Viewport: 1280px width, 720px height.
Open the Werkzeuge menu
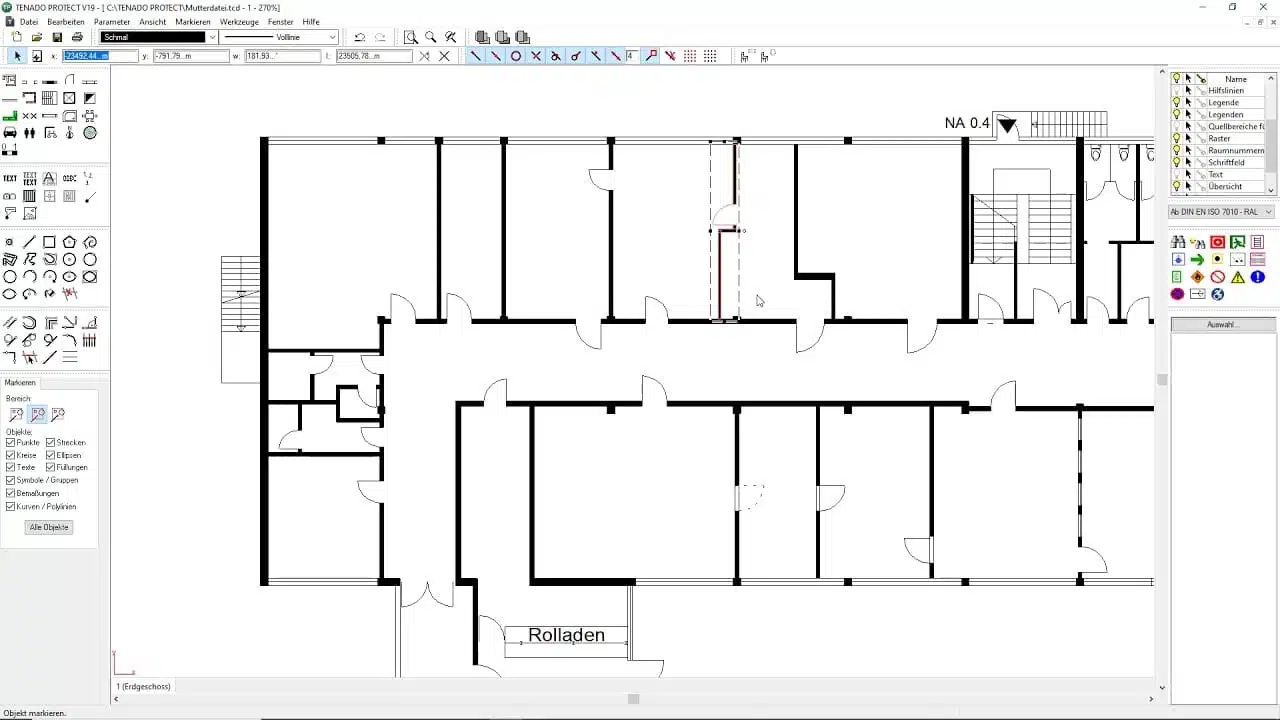[239, 21]
